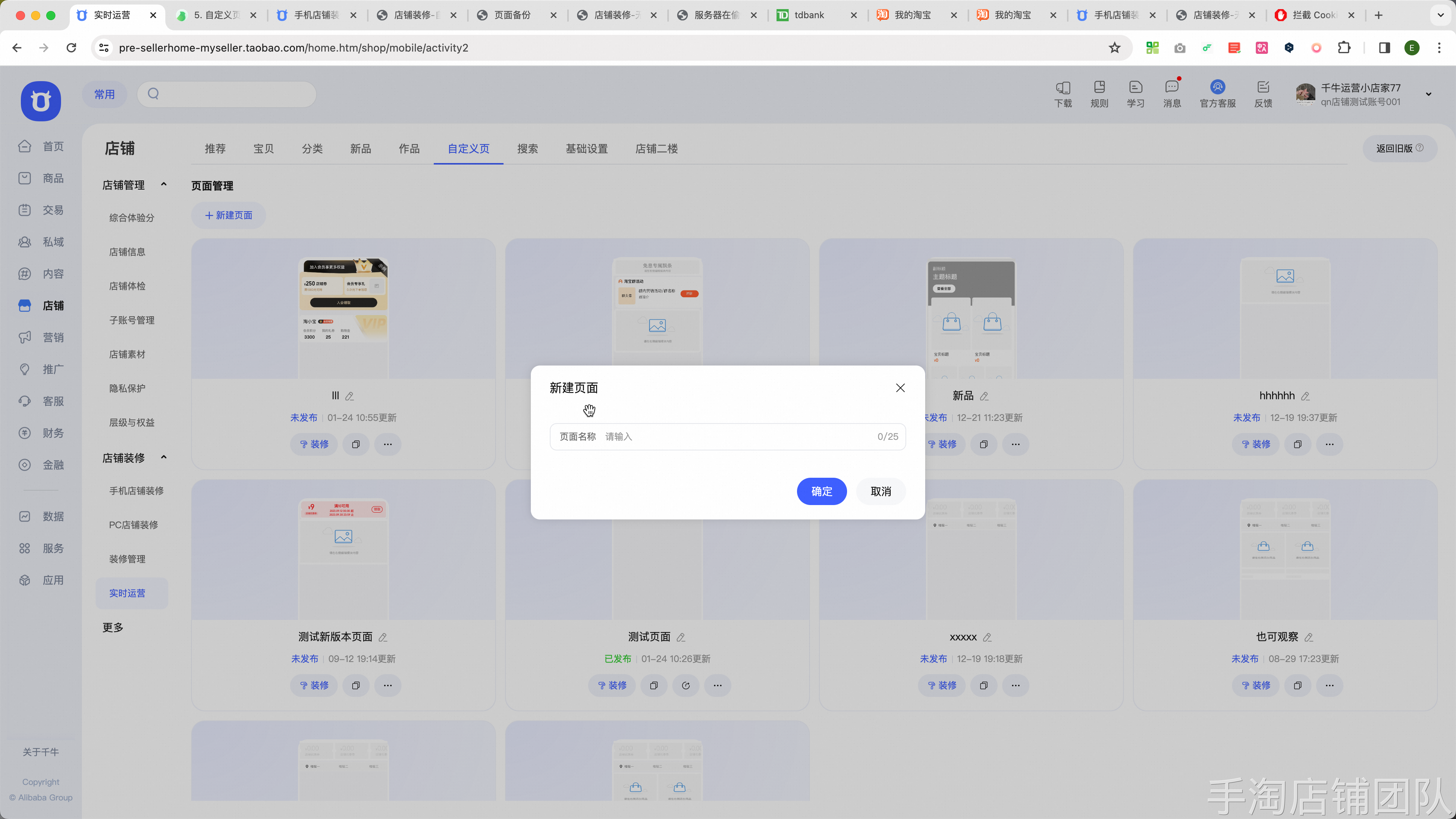The width and height of the screenshot is (1456, 819).
Task: Switch to the 基础设置 tab
Action: (586, 149)
